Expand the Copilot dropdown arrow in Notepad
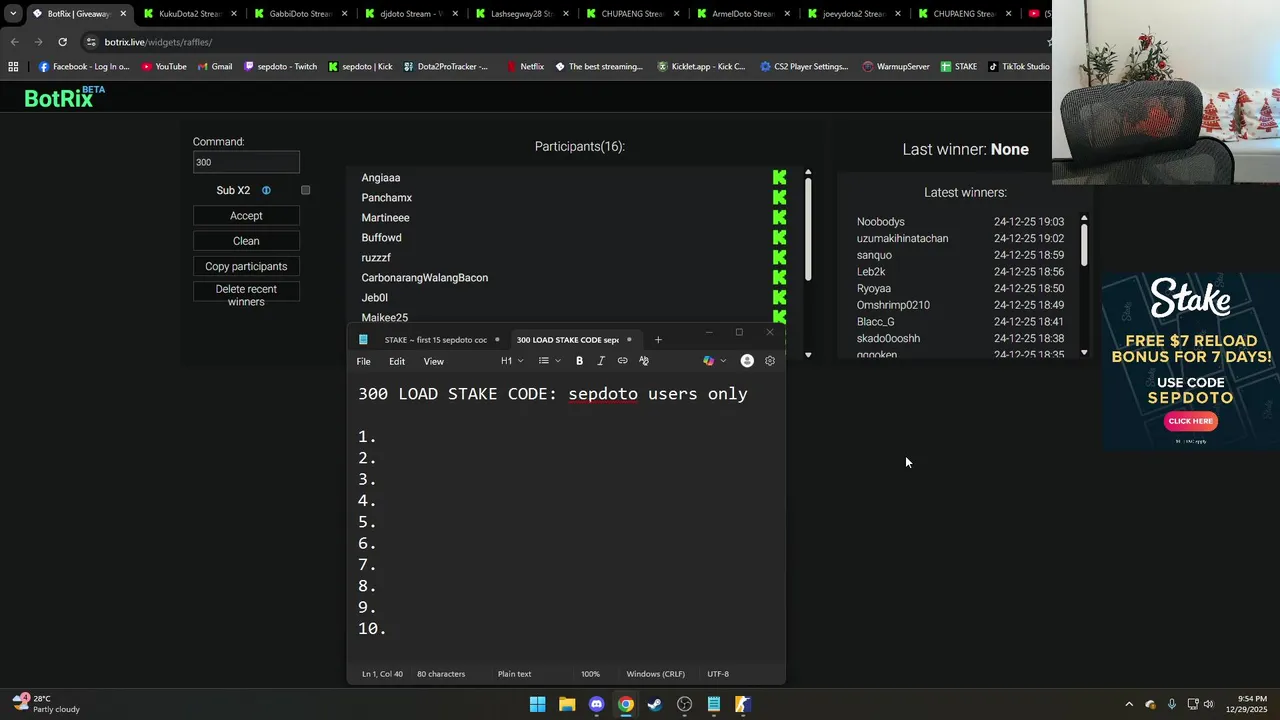Image resolution: width=1280 pixels, height=720 pixels. 723,361
